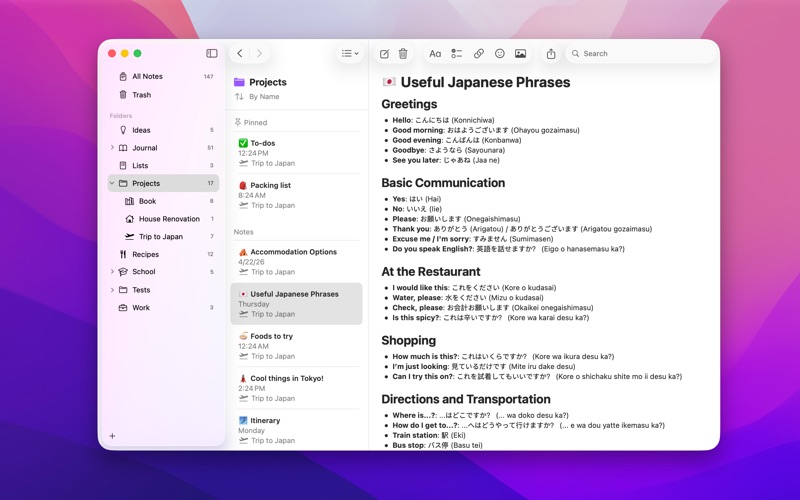Viewport: 800px width, 500px height.
Task: Select the Projects folder
Action: click(x=163, y=183)
